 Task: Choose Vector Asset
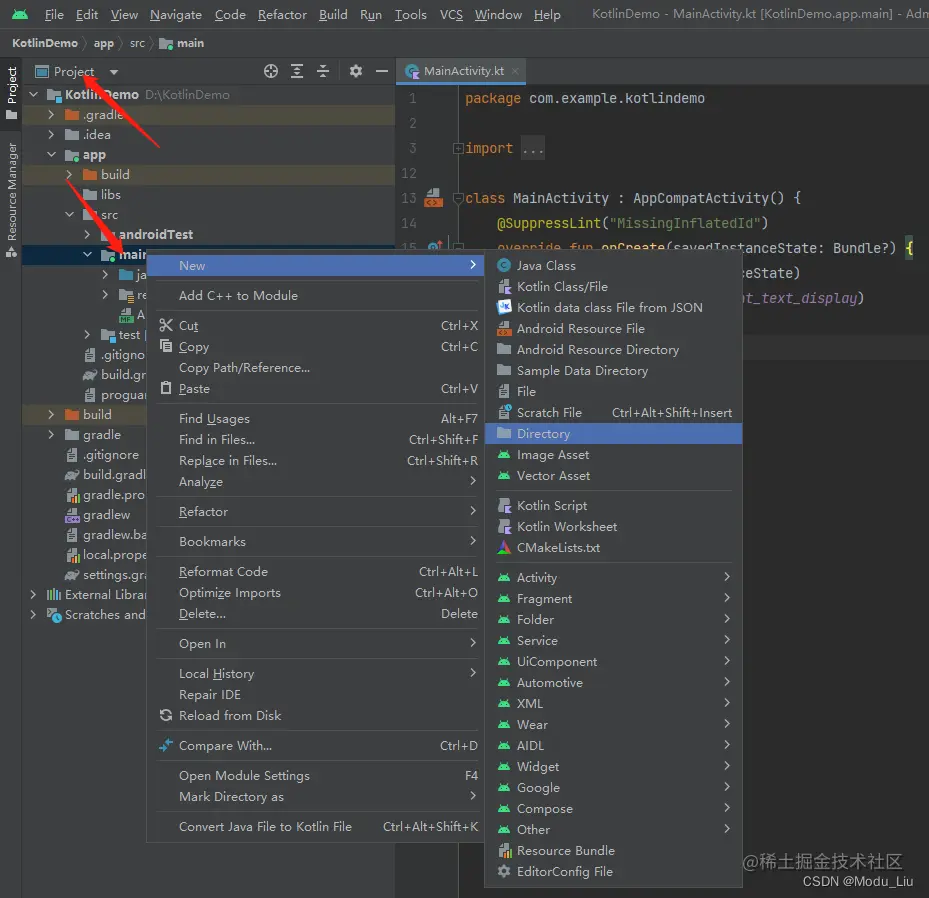pos(613,476)
